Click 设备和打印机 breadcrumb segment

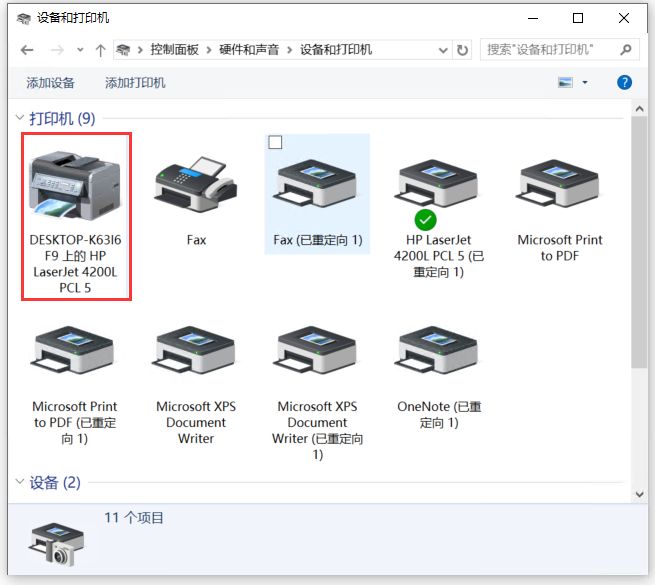(x=336, y=50)
